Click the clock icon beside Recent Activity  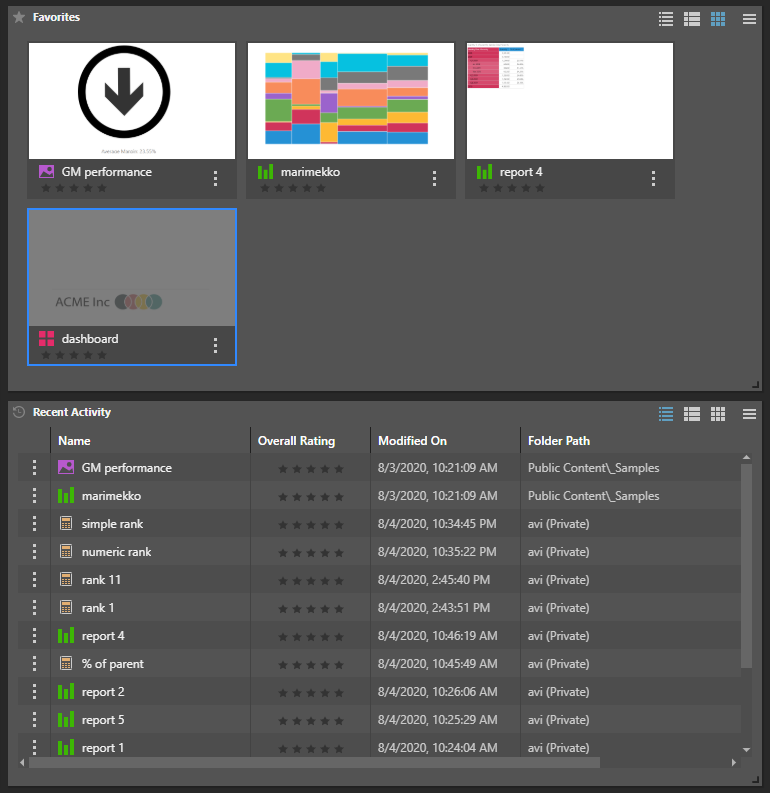19,412
